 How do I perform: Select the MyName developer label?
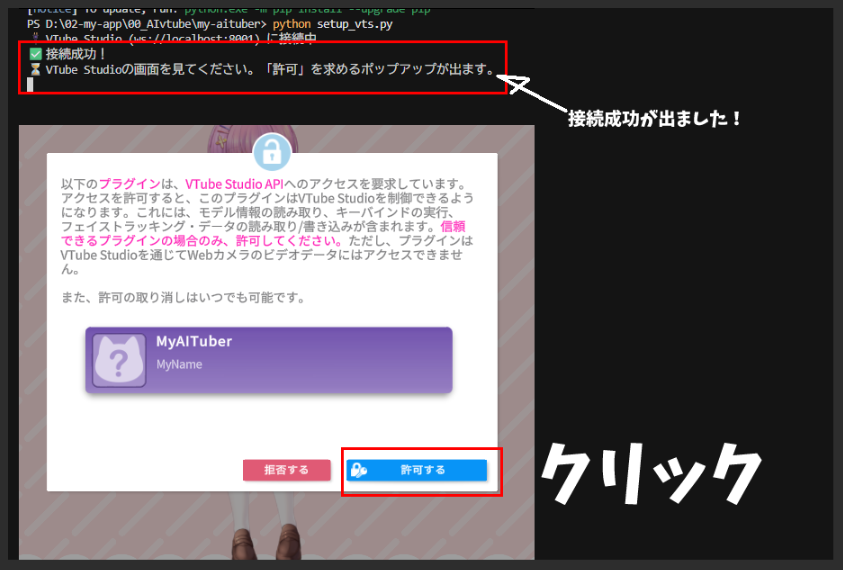tap(179, 365)
